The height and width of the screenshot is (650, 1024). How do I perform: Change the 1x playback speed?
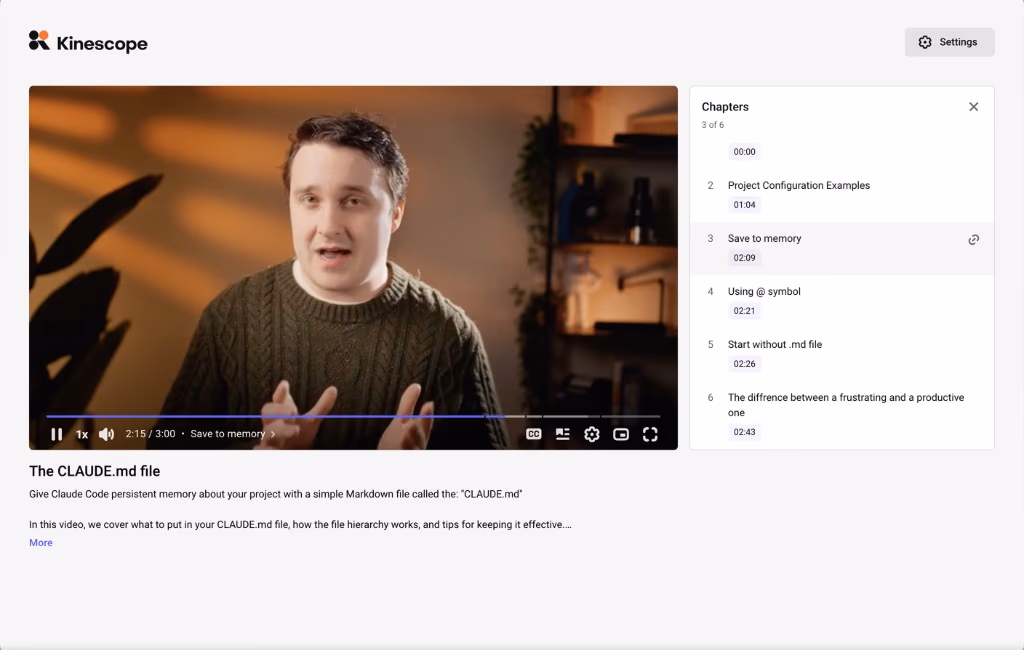pos(82,434)
